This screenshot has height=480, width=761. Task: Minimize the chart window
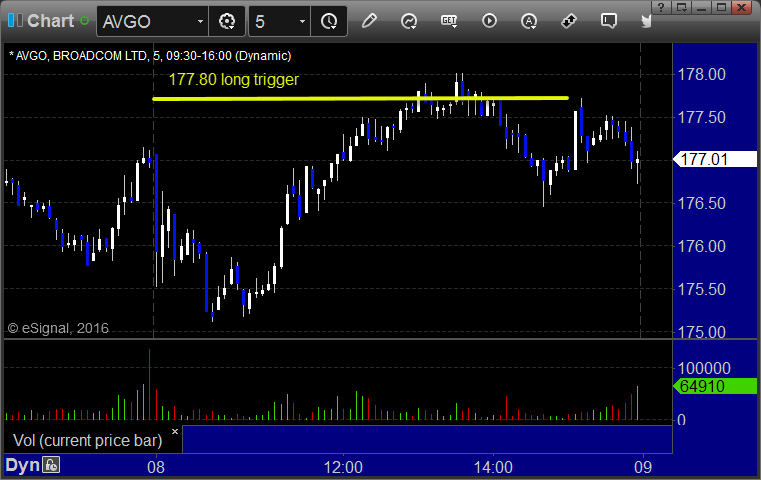click(x=701, y=7)
